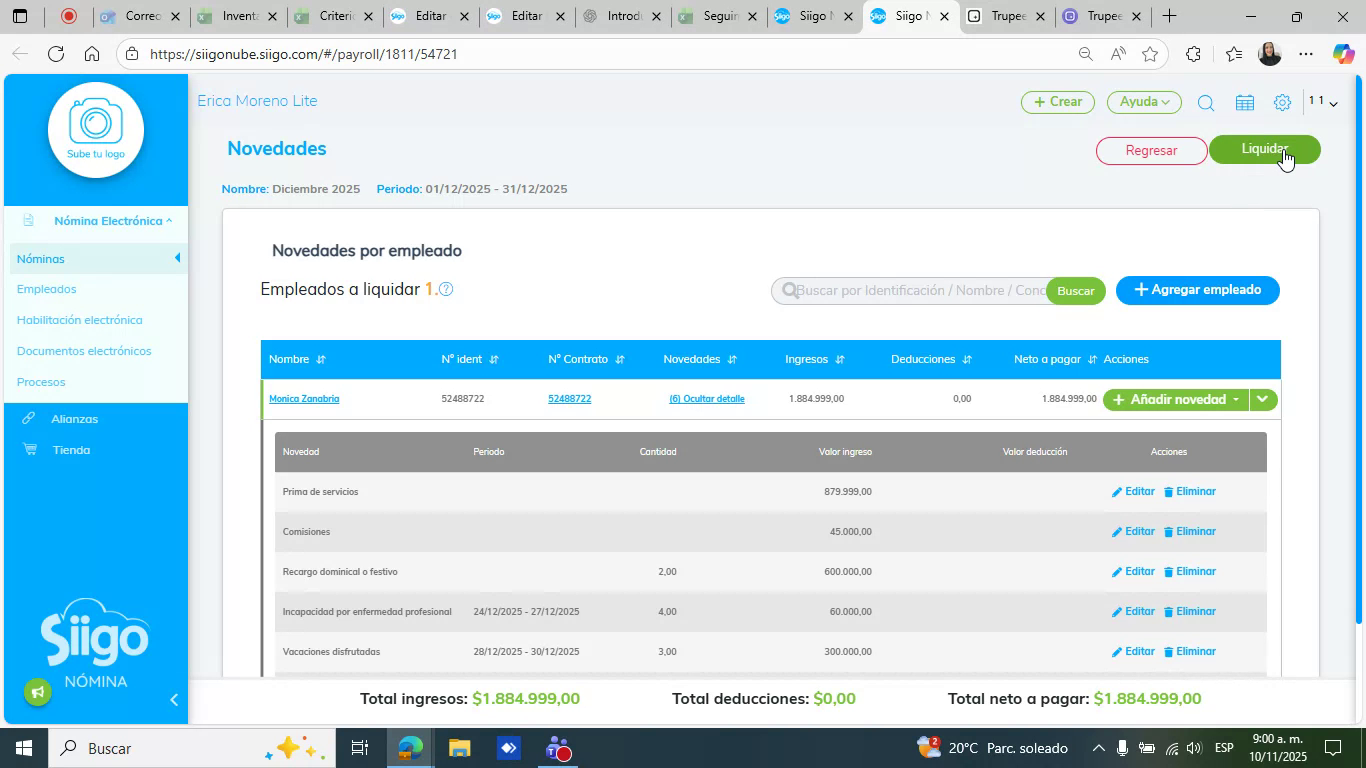Screen dimensions: 1366x768
Task: Edit the Comisiones novelty
Action: tap(1133, 531)
